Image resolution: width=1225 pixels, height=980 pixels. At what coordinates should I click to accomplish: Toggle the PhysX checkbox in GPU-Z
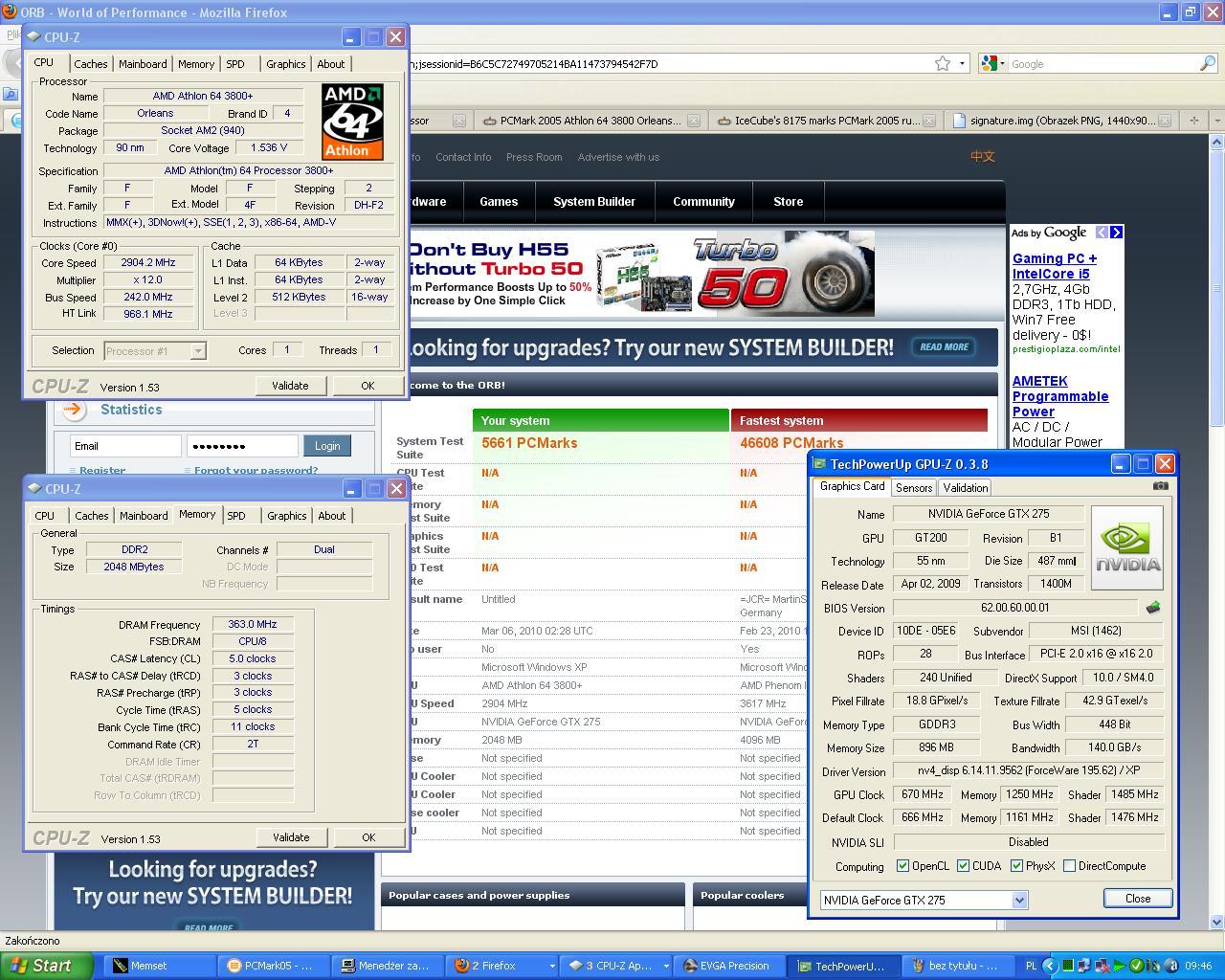[x=1016, y=866]
